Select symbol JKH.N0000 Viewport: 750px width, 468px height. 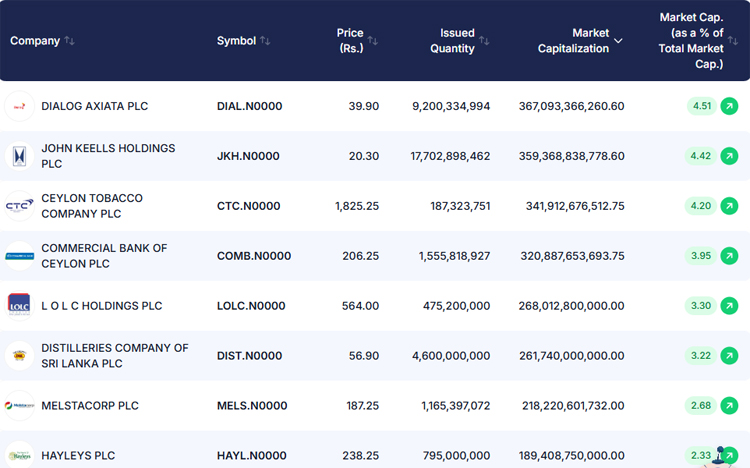pos(248,156)
